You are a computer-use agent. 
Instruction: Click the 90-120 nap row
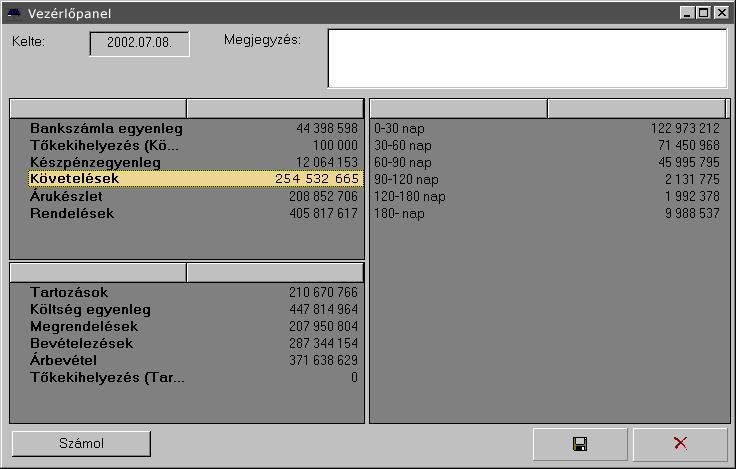[549, 179]
